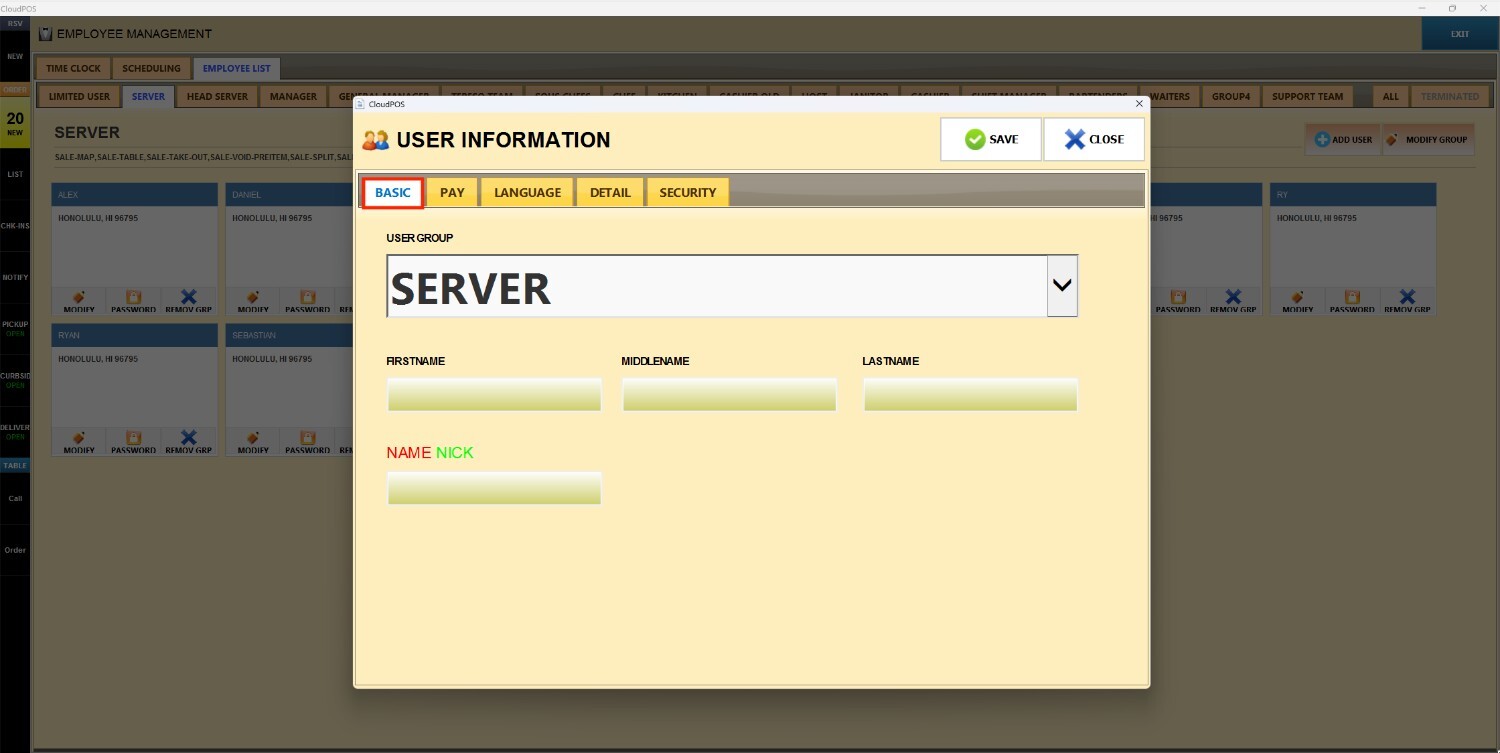The width and height of the screenshot is (1500, 753).
Task: Close dialog with title-bar X button
Action: pyautogui.click(x=1139, y=103)
